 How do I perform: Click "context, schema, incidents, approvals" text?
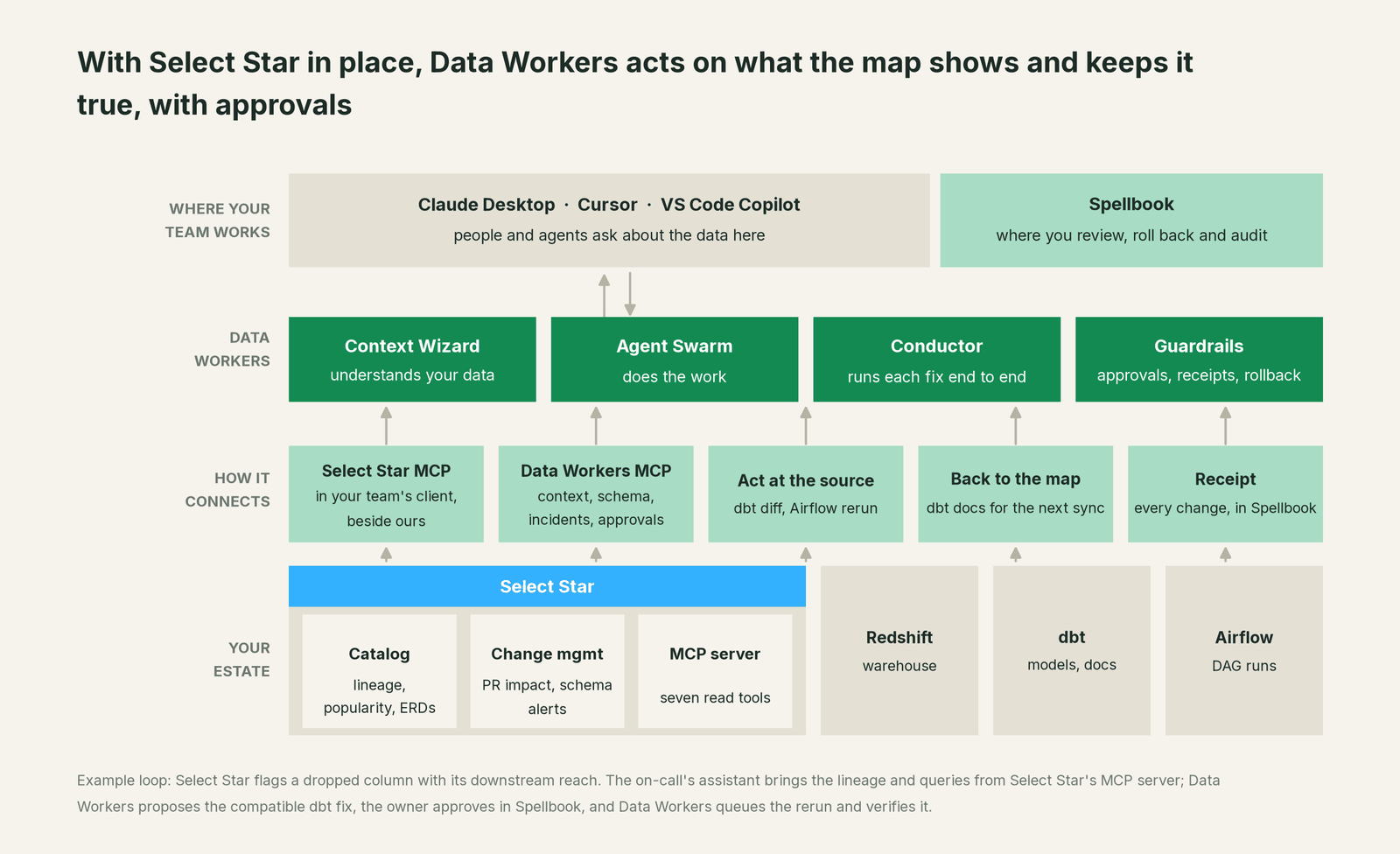[596, 508]
